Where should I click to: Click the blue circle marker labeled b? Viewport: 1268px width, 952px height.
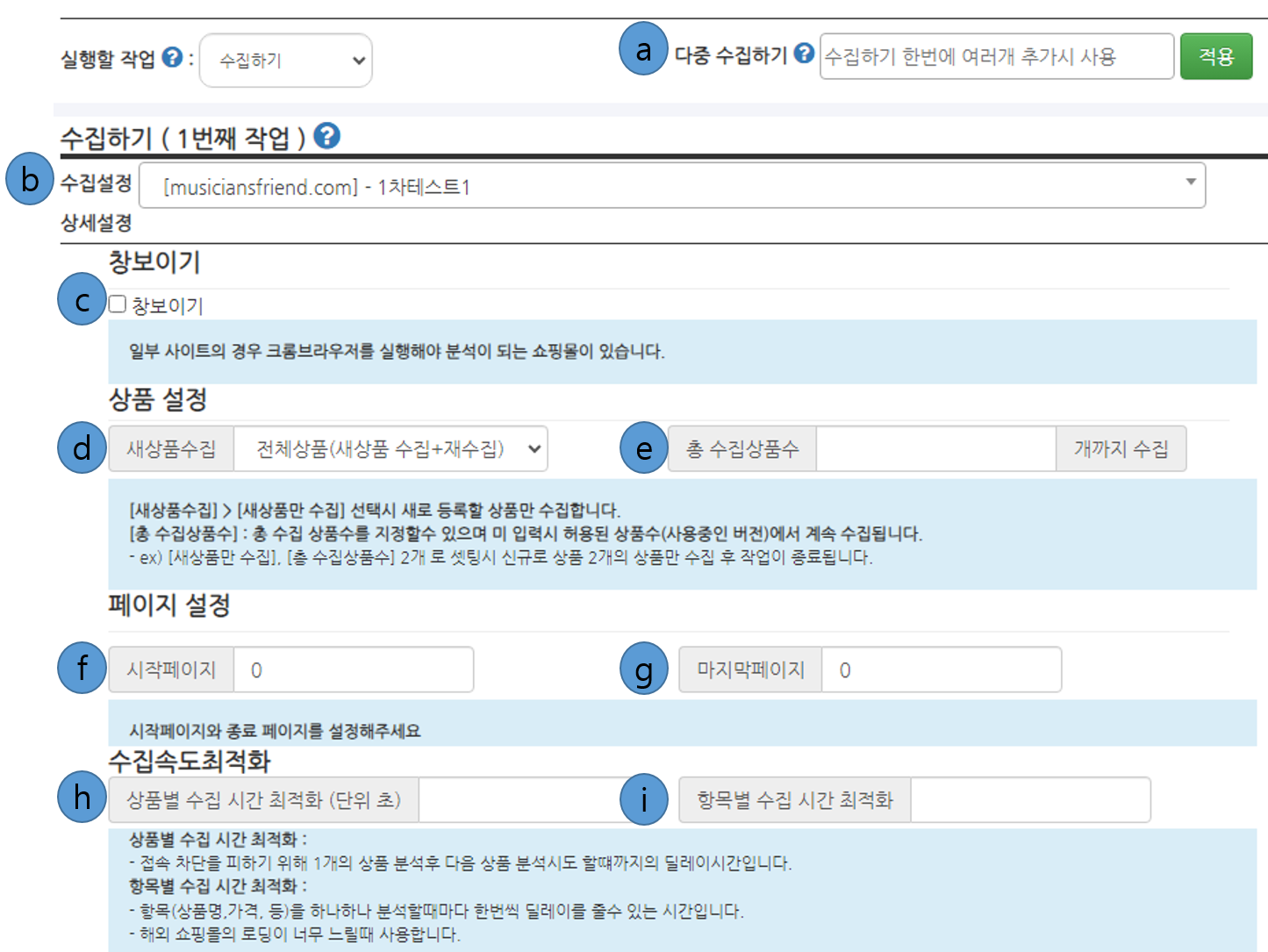tap(30, 180)
